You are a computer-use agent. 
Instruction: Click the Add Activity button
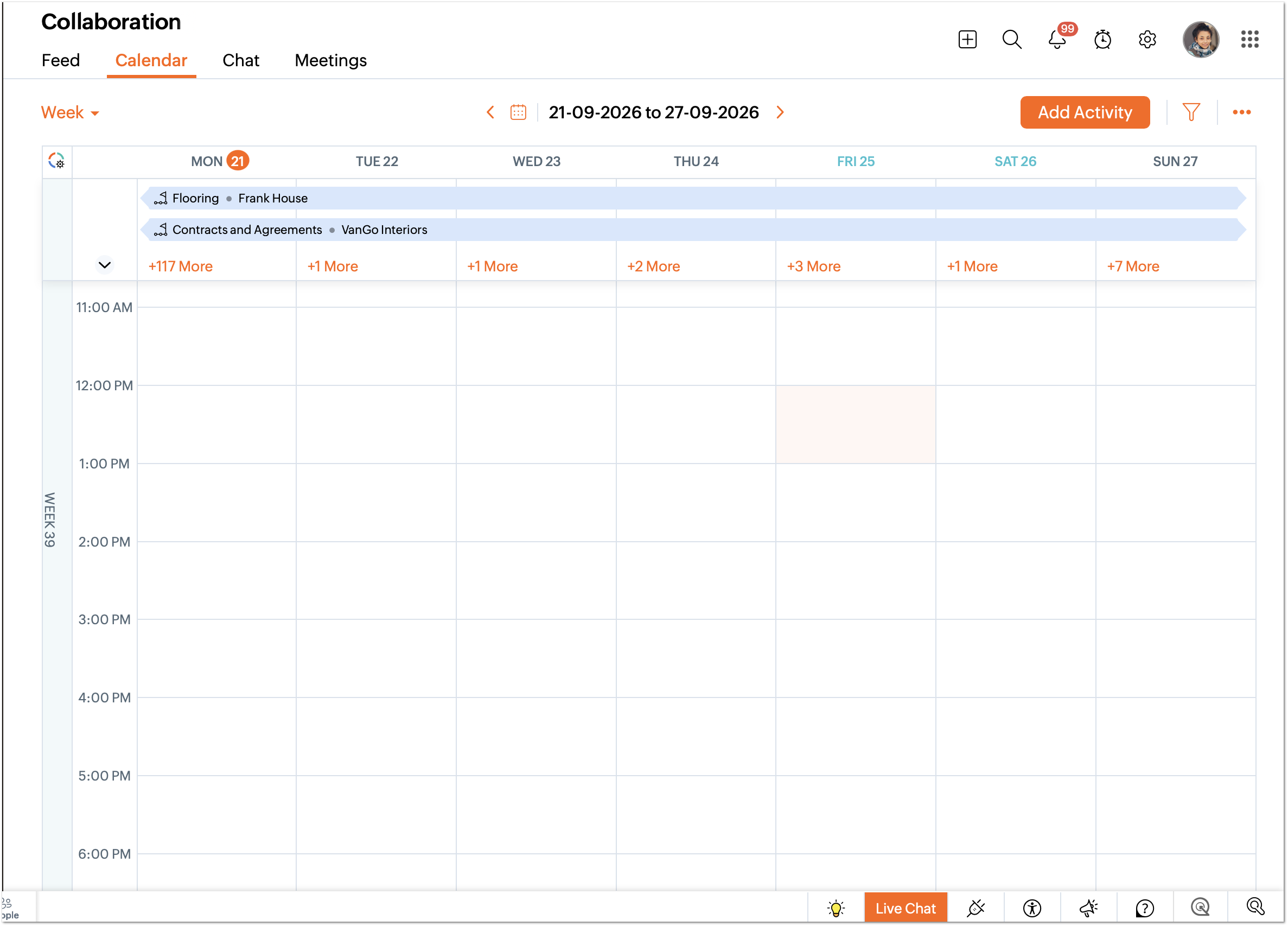[1085, 112]
